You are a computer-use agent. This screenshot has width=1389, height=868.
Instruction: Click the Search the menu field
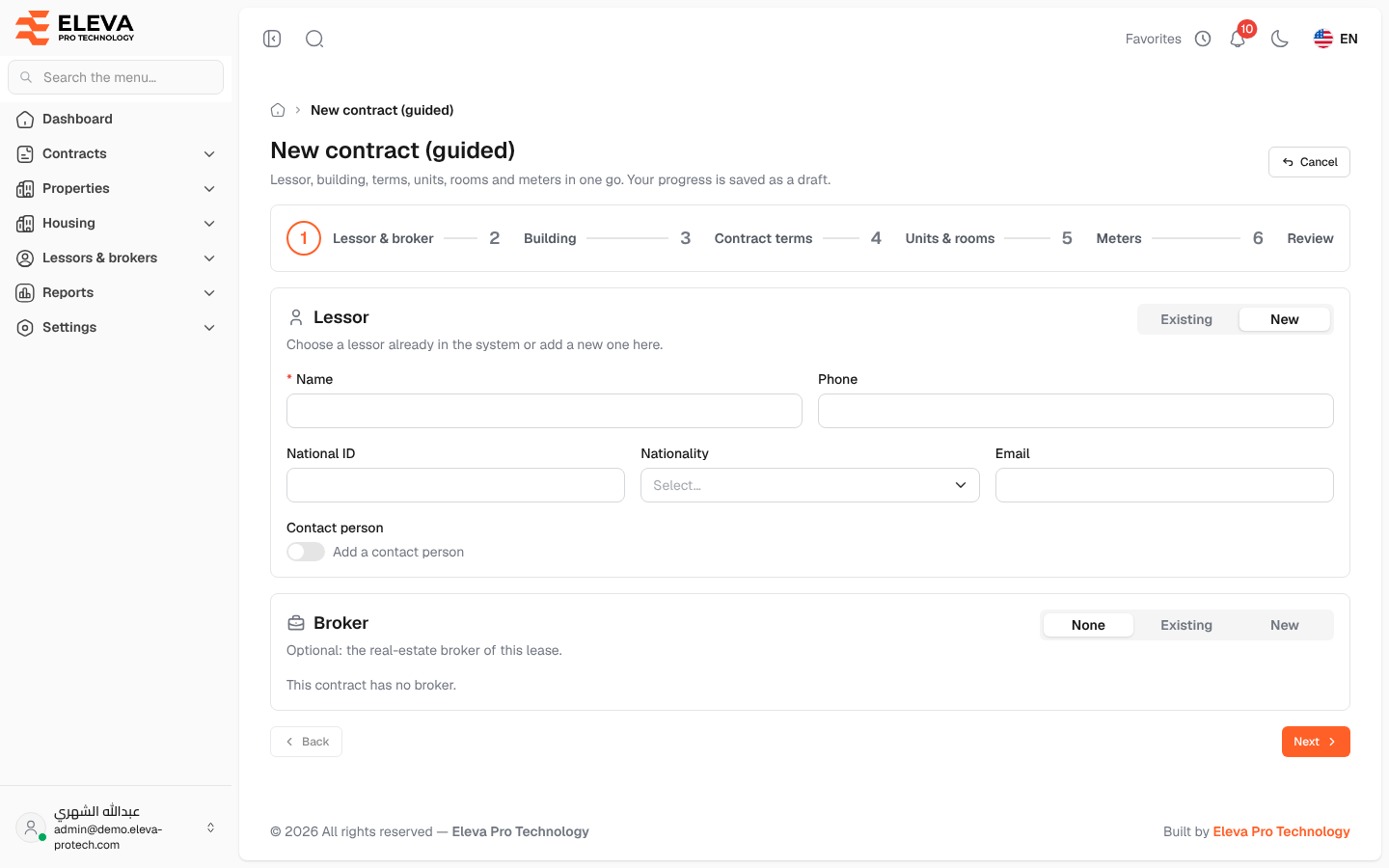click(x=116, y=77)
